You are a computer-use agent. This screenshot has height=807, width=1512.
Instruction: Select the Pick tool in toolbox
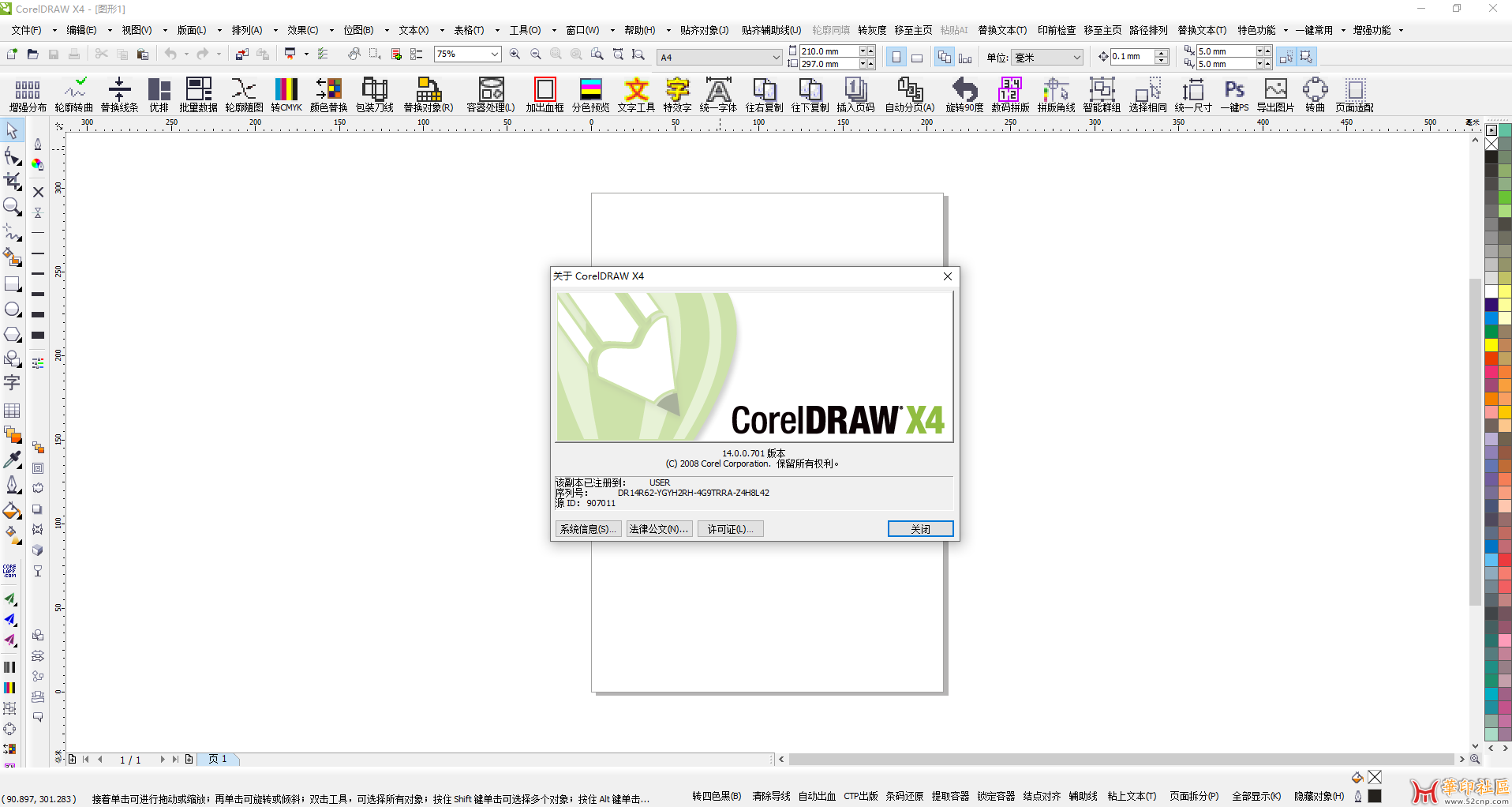click(12, 131)
